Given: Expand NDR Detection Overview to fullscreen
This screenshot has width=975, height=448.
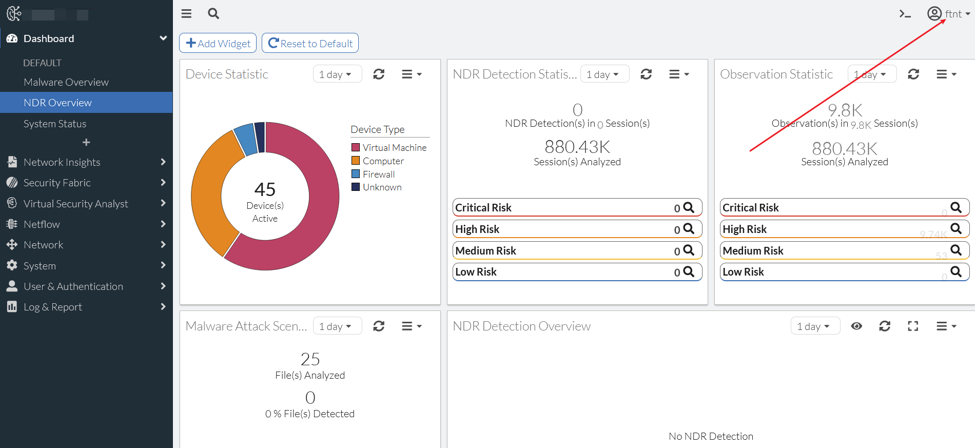Looking at the screenshot, I should 913,326.
